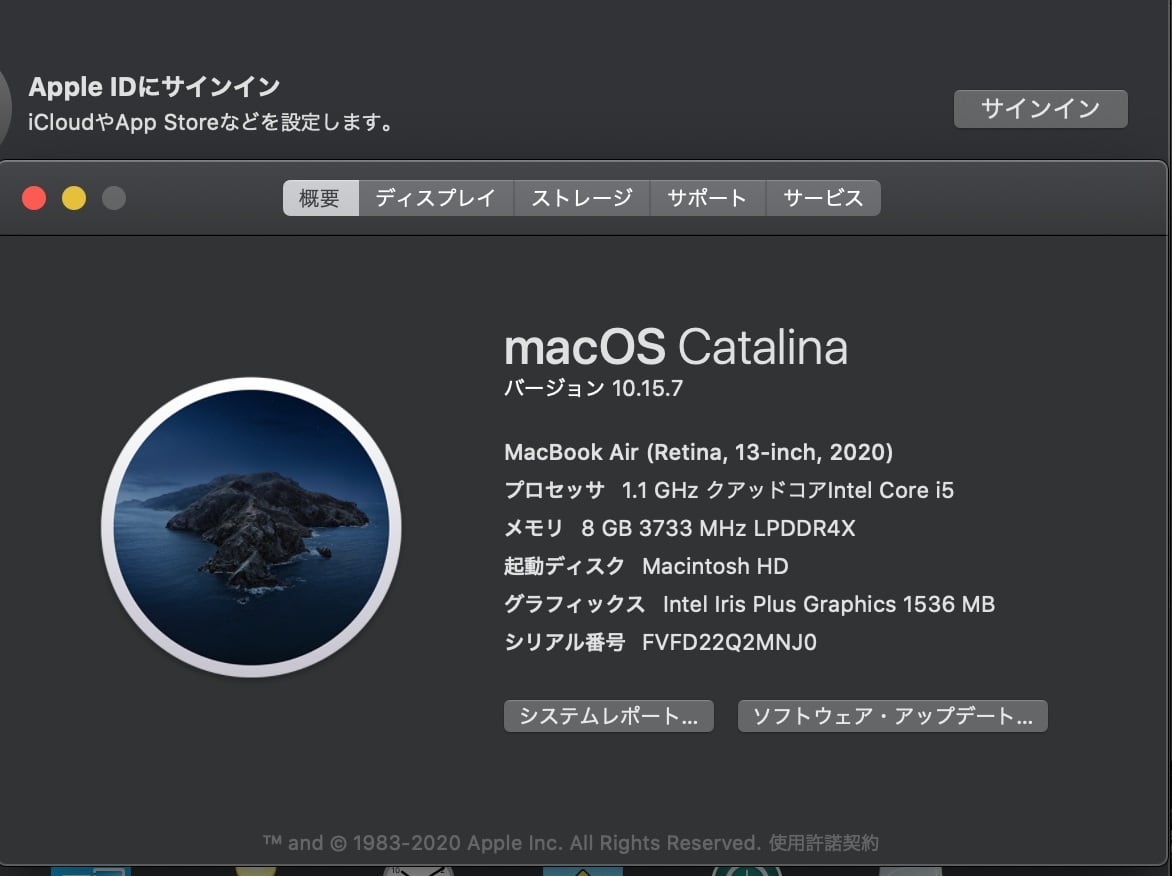Click the 'Apple IDにサインイン' heading
Viewport: 1172px width, 876px height.
(x=154, y=87)
